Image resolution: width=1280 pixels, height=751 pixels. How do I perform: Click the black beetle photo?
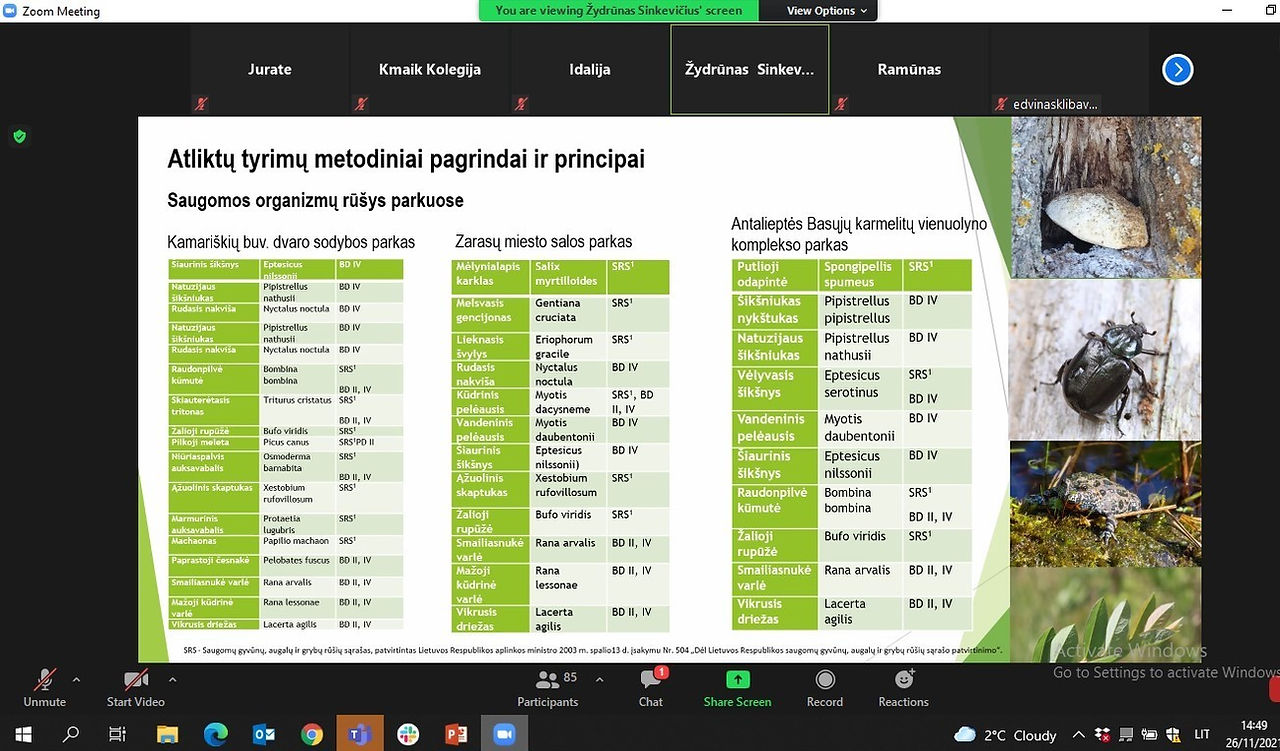pos(1106,360)
